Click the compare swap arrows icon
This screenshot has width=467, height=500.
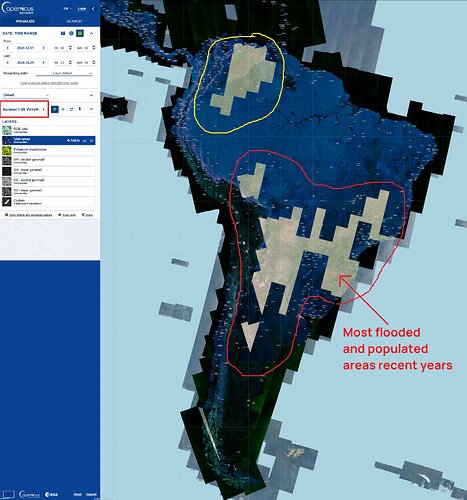coord(71,109)
